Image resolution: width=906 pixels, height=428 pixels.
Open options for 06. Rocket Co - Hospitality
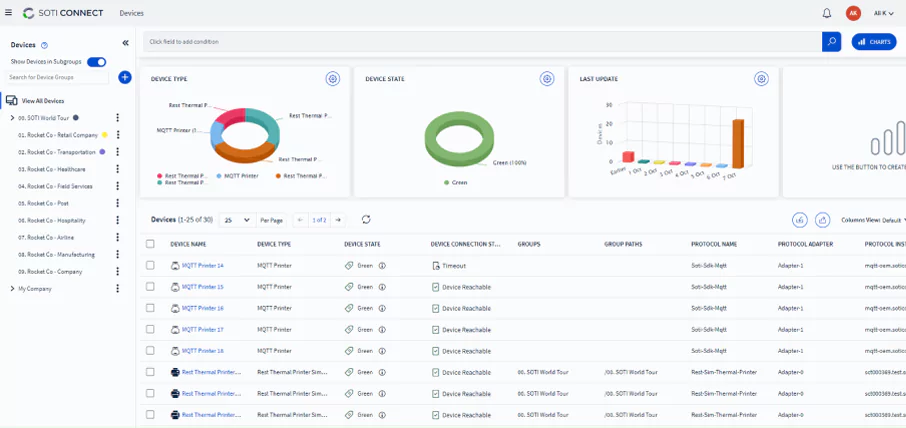click(118, 220)
